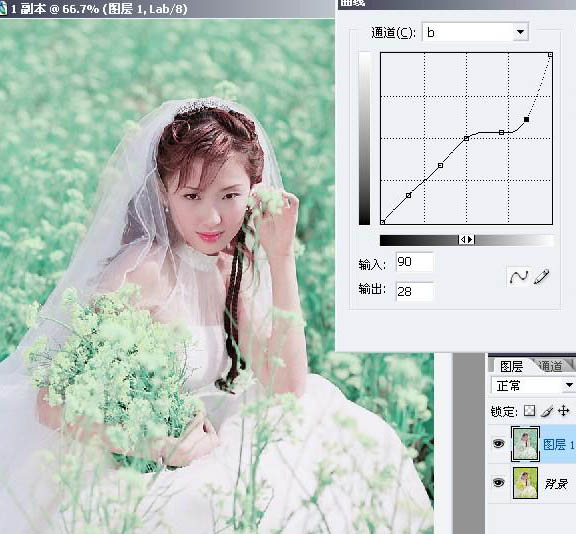This screenshot has height=534, width=576.
Task: Select curve point between lowest and center
Action: (440, 166)
